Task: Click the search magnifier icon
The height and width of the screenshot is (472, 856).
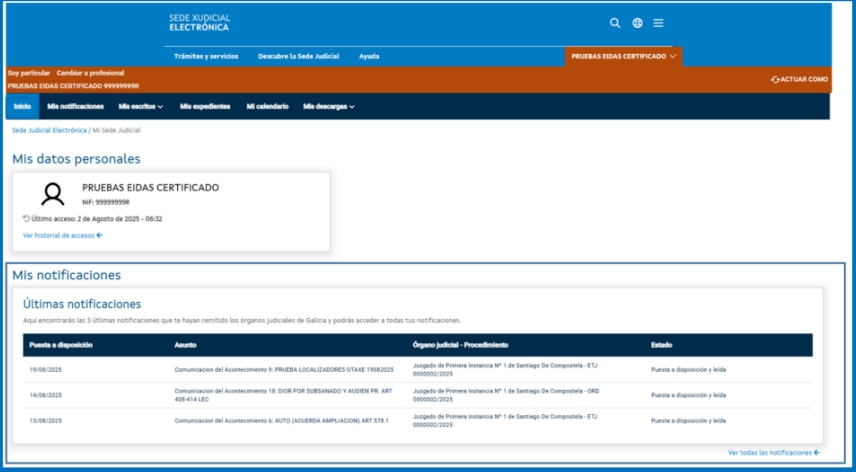Action: pos(615,23)
